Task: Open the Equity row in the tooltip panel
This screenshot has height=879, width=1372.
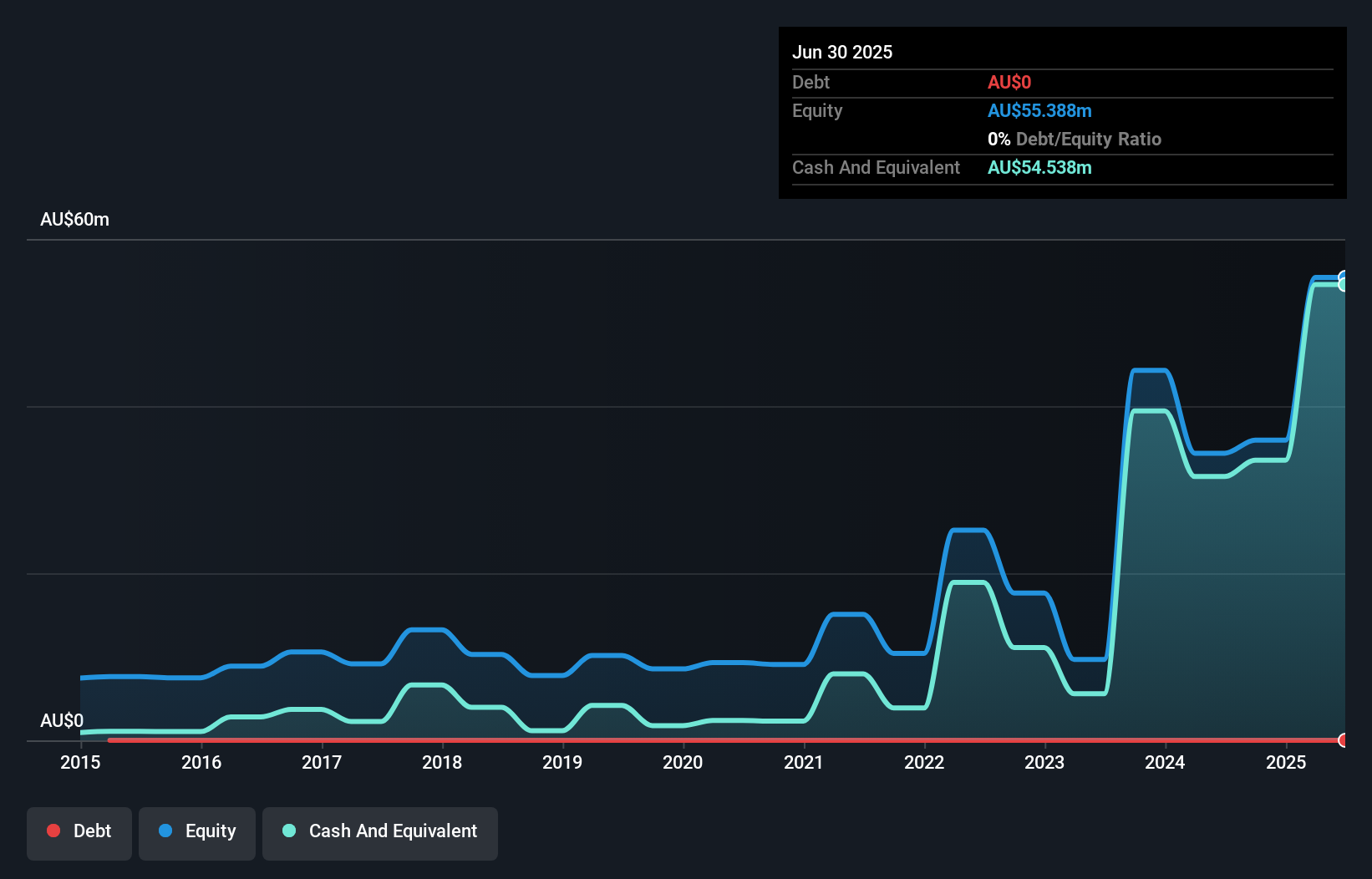Action: 816,110
